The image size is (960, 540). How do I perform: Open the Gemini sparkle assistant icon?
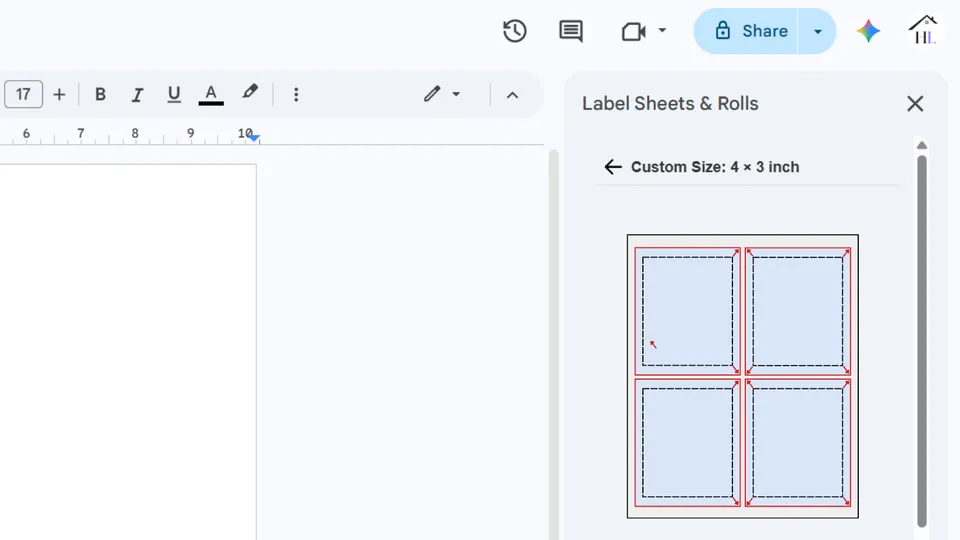(x=868, y=31)
